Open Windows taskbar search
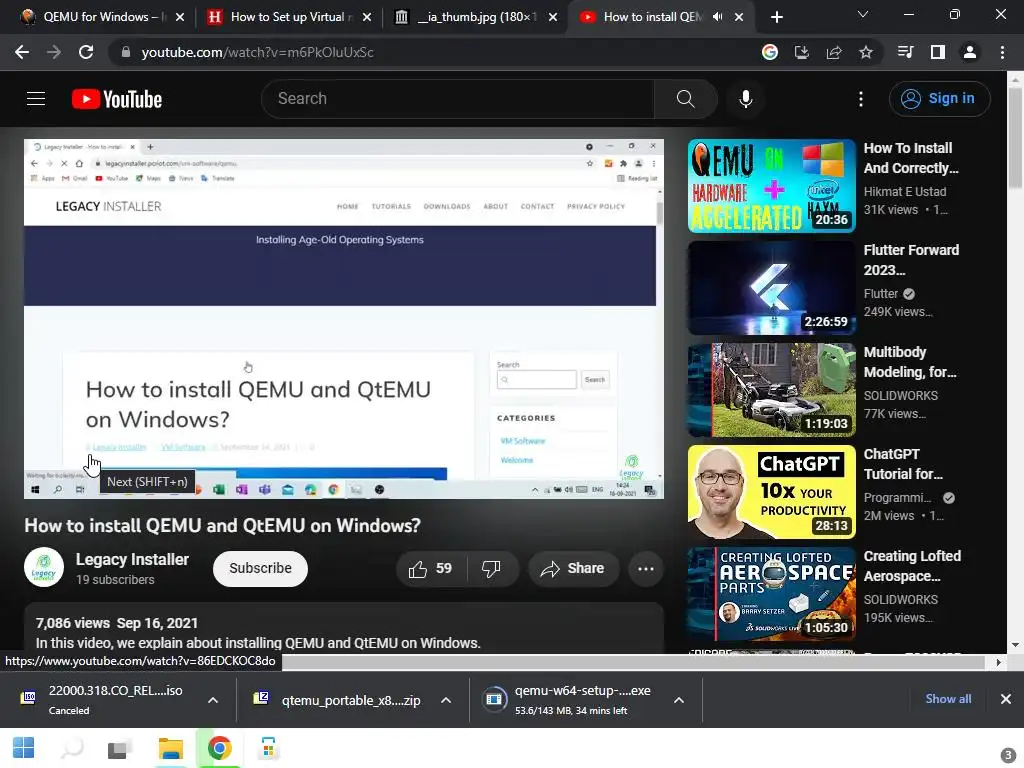 pyautogui.click(x=72, y=748)
